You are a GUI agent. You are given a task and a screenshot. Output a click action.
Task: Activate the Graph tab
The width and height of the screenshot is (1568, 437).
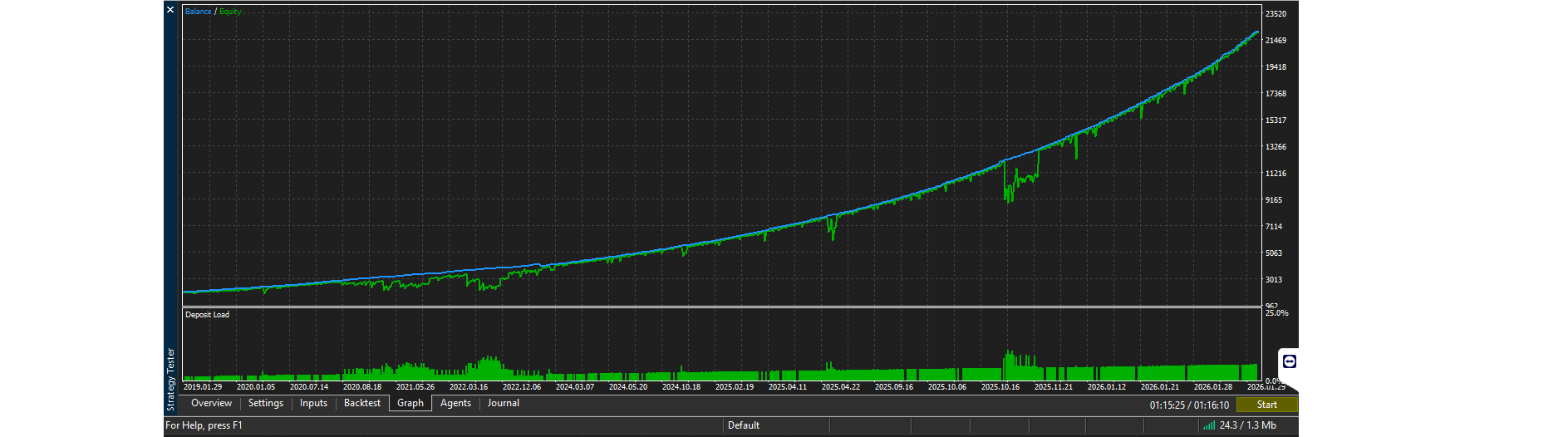(x=410, y=403)
